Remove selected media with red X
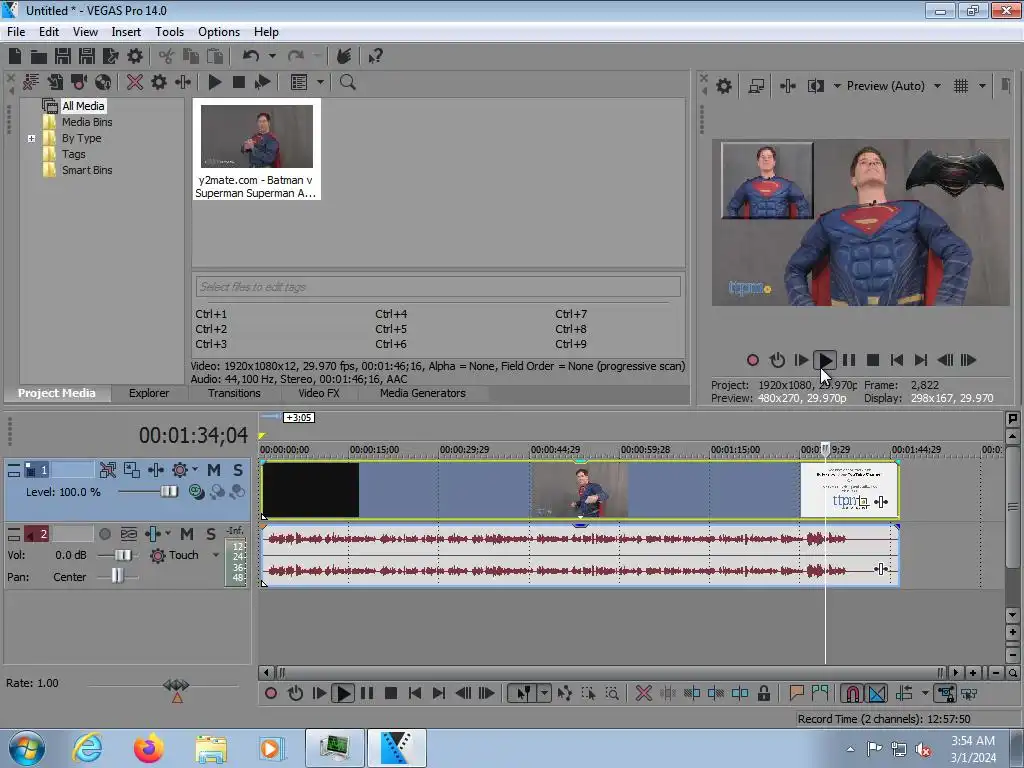The width and height of the screenshot is (1024, 768). click(135, 82)
